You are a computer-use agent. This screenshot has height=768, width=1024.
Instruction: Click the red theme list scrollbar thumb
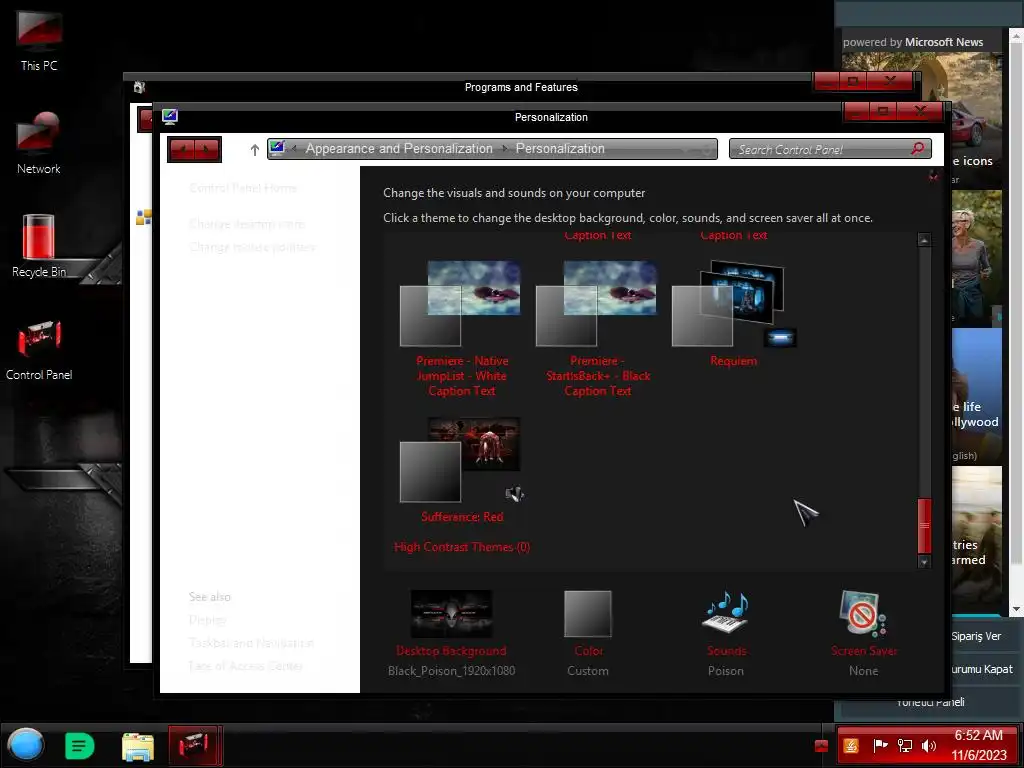click(x=924, y=526)
